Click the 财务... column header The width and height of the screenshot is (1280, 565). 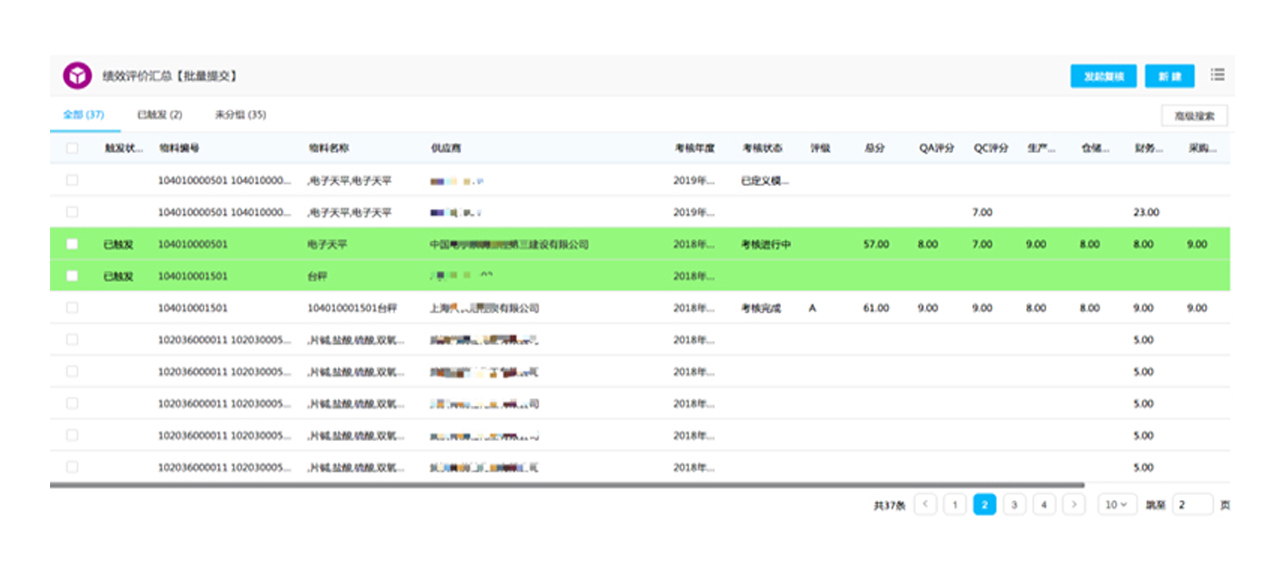tap(1149, 148)
